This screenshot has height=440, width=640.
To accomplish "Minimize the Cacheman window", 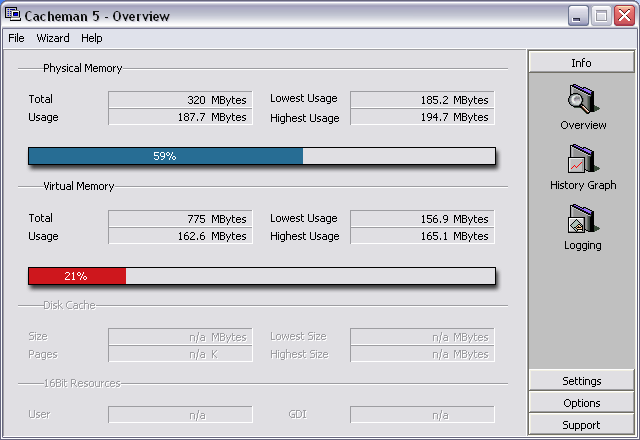I will [579, 16].
